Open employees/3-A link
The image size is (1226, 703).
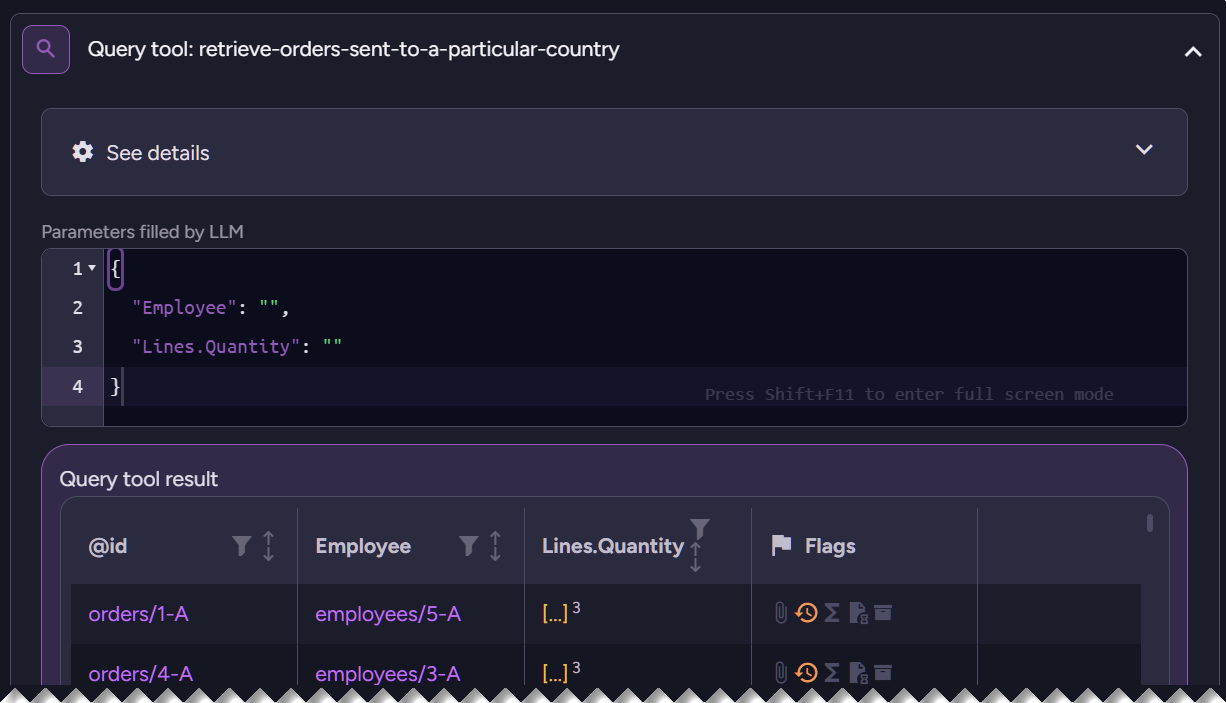[388, 674]
